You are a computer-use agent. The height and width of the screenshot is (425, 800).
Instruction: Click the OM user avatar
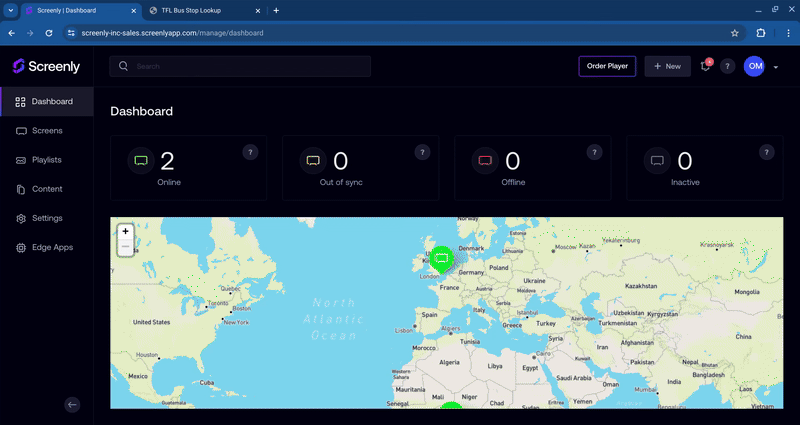[754, 66]
